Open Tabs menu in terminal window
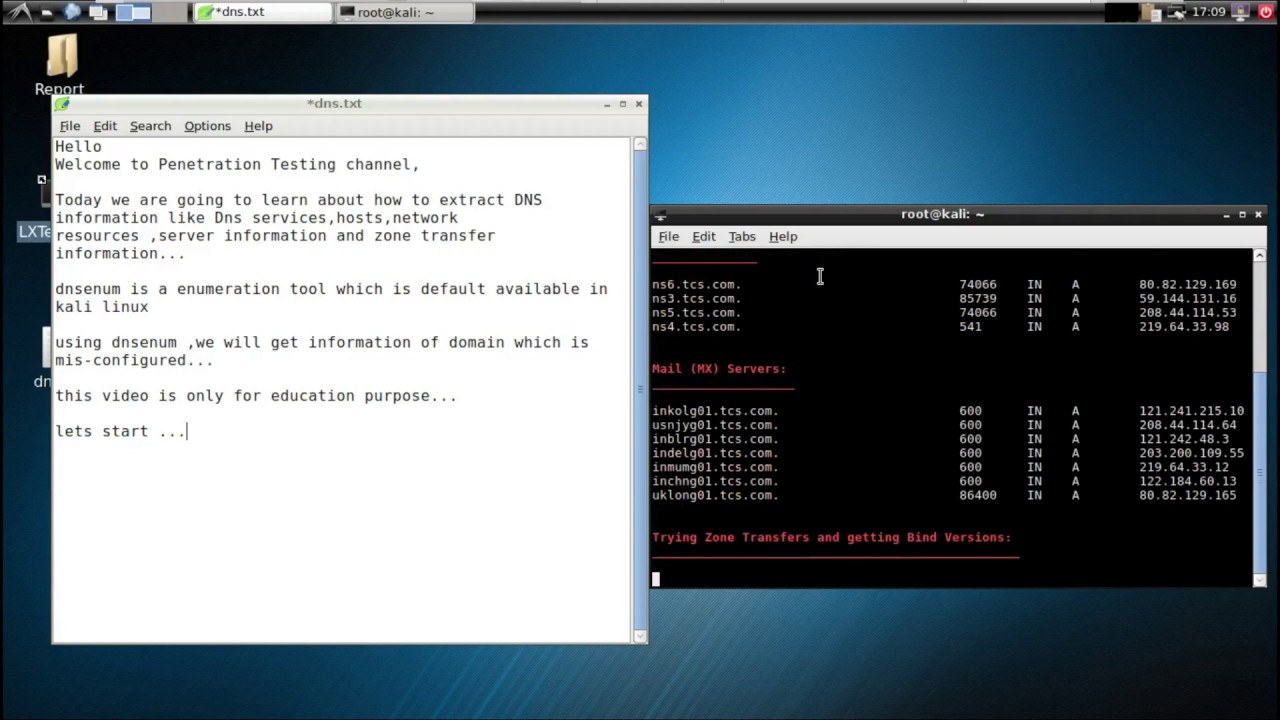 pyautogui.click(x=741, y=237)
